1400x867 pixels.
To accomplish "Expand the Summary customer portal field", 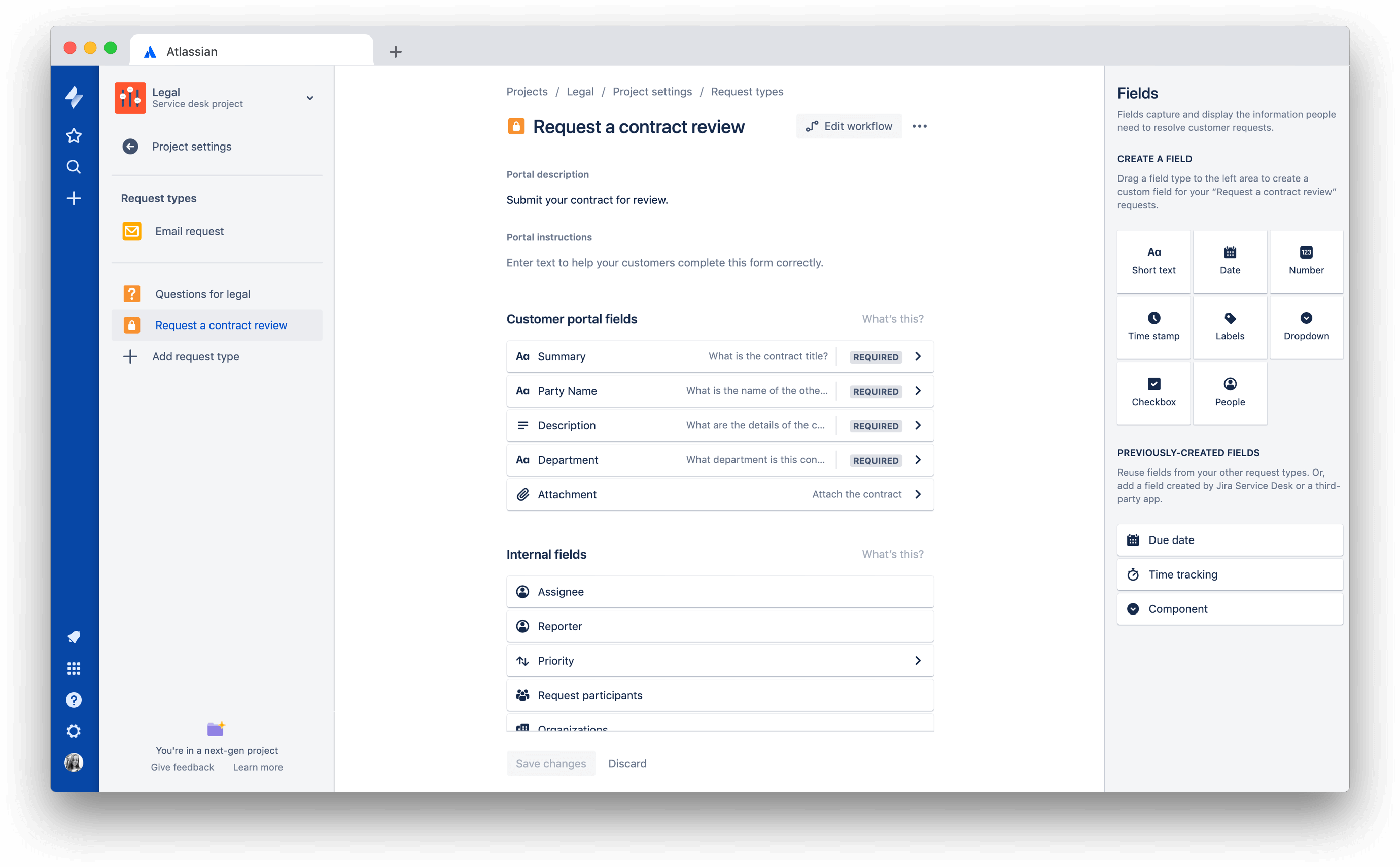I will (x=918, y=357).
